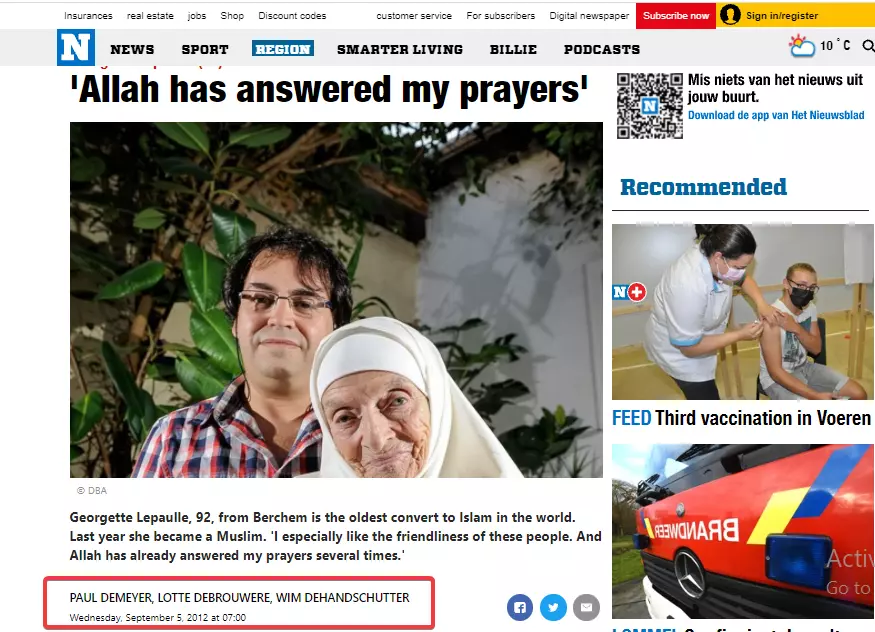Share article on Twitter
Image resolution: width=875 pixels, height=632 pixels.
(553, 607)
